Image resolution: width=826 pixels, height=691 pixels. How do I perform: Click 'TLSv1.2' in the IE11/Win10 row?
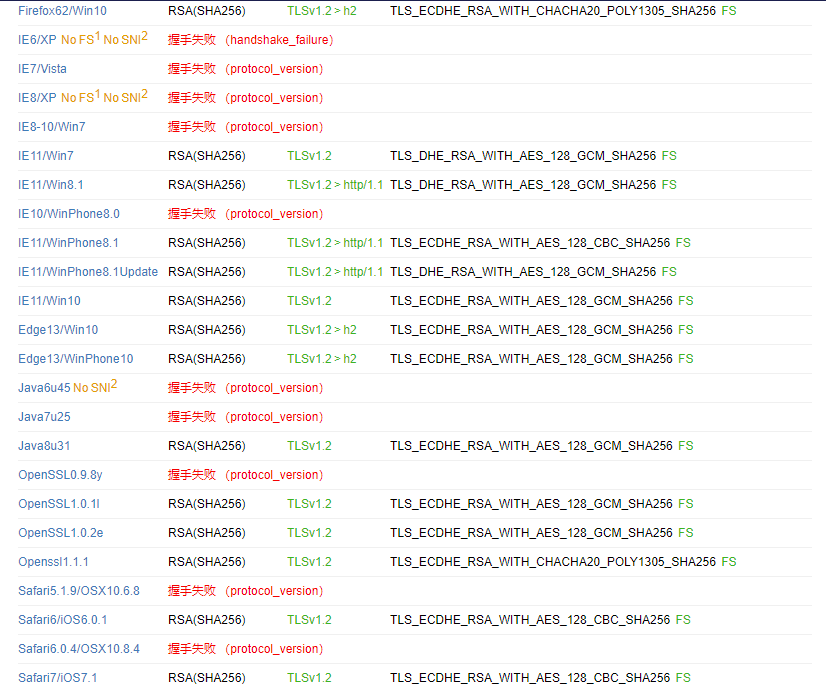tap(309, 300)
